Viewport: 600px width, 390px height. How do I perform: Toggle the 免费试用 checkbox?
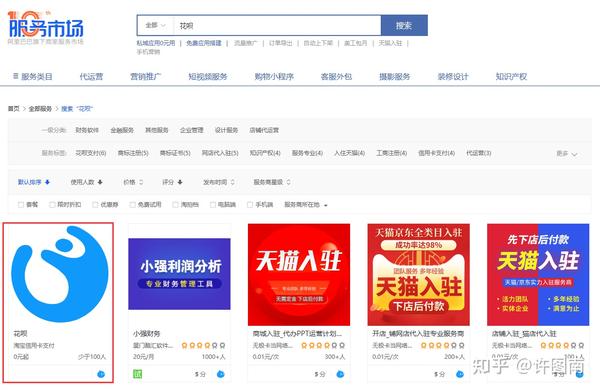pos(132,205)
